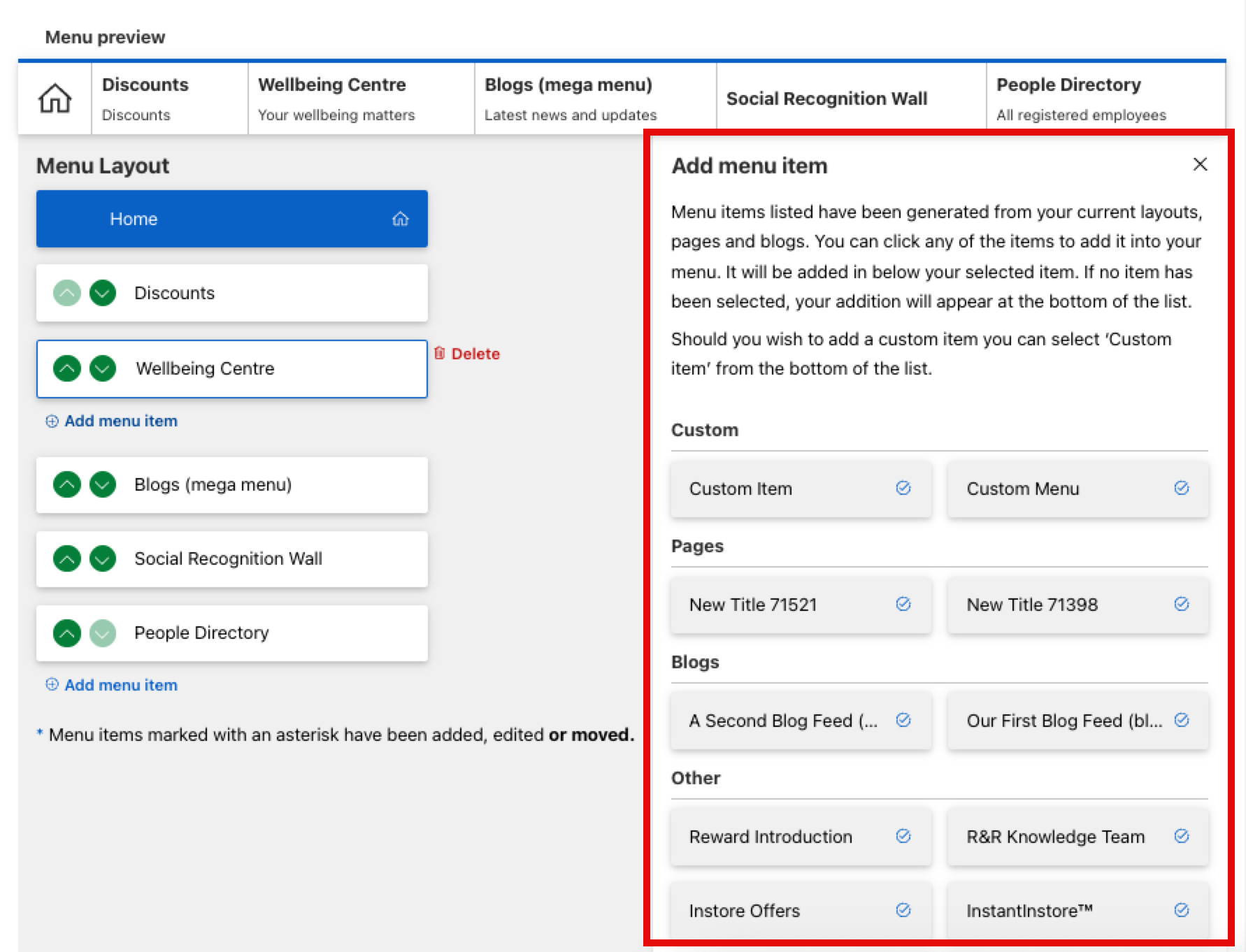The image size is (1246, 952).
Task: Move Discounts down using its down arrow
Action: [103, 293]
